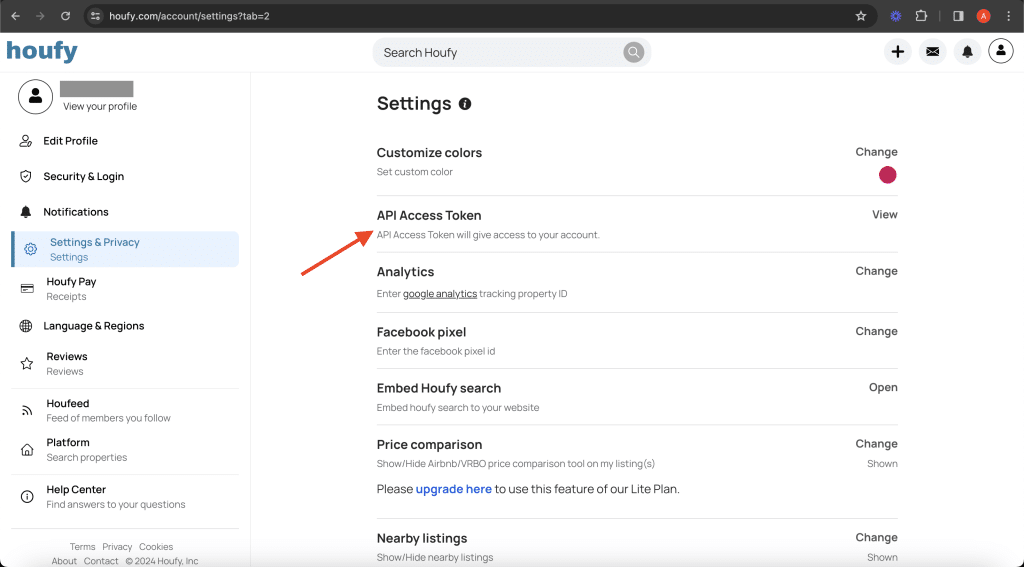Click the Privacy footer link
The image size is (1024, 567).
pyautogui.click(x=117, y=547)
